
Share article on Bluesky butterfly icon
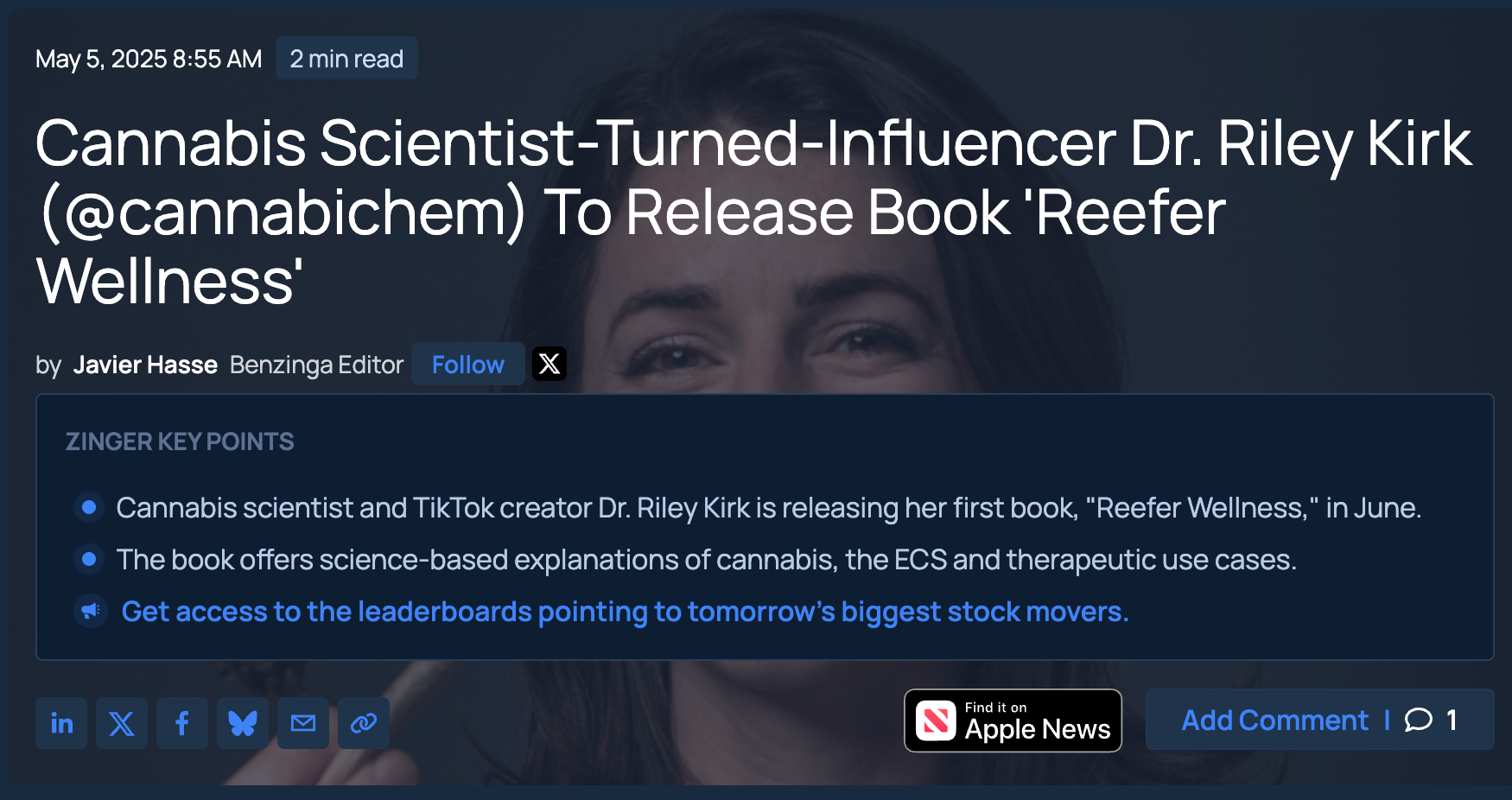pos(243,723)
